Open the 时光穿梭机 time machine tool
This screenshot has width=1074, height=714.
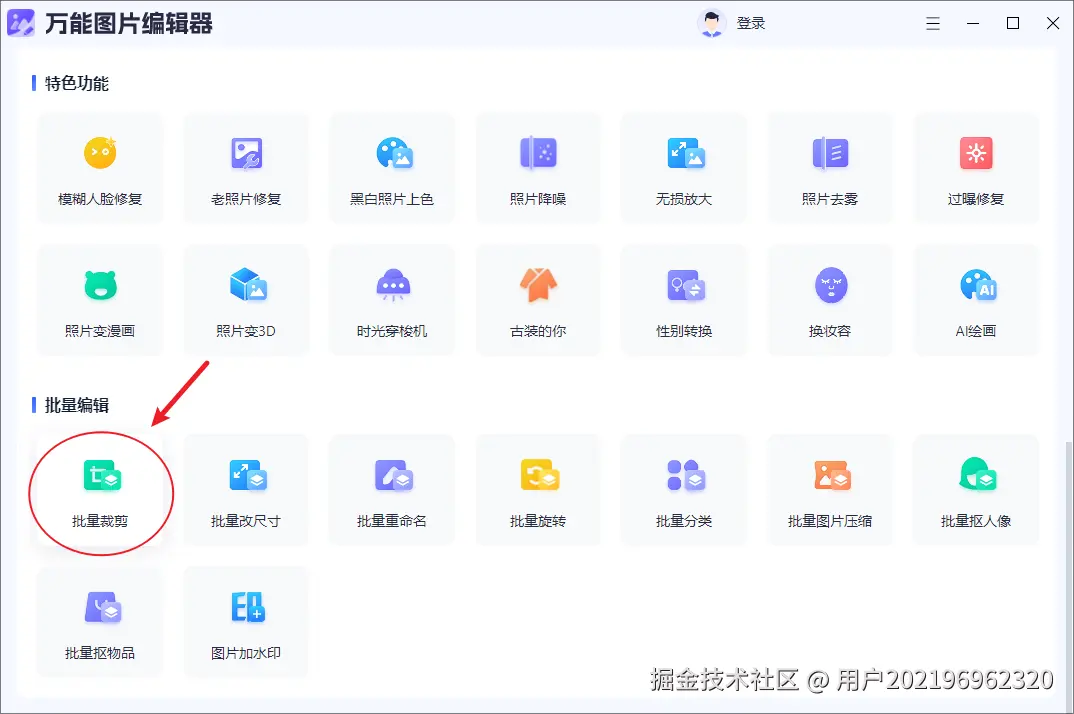392,301
